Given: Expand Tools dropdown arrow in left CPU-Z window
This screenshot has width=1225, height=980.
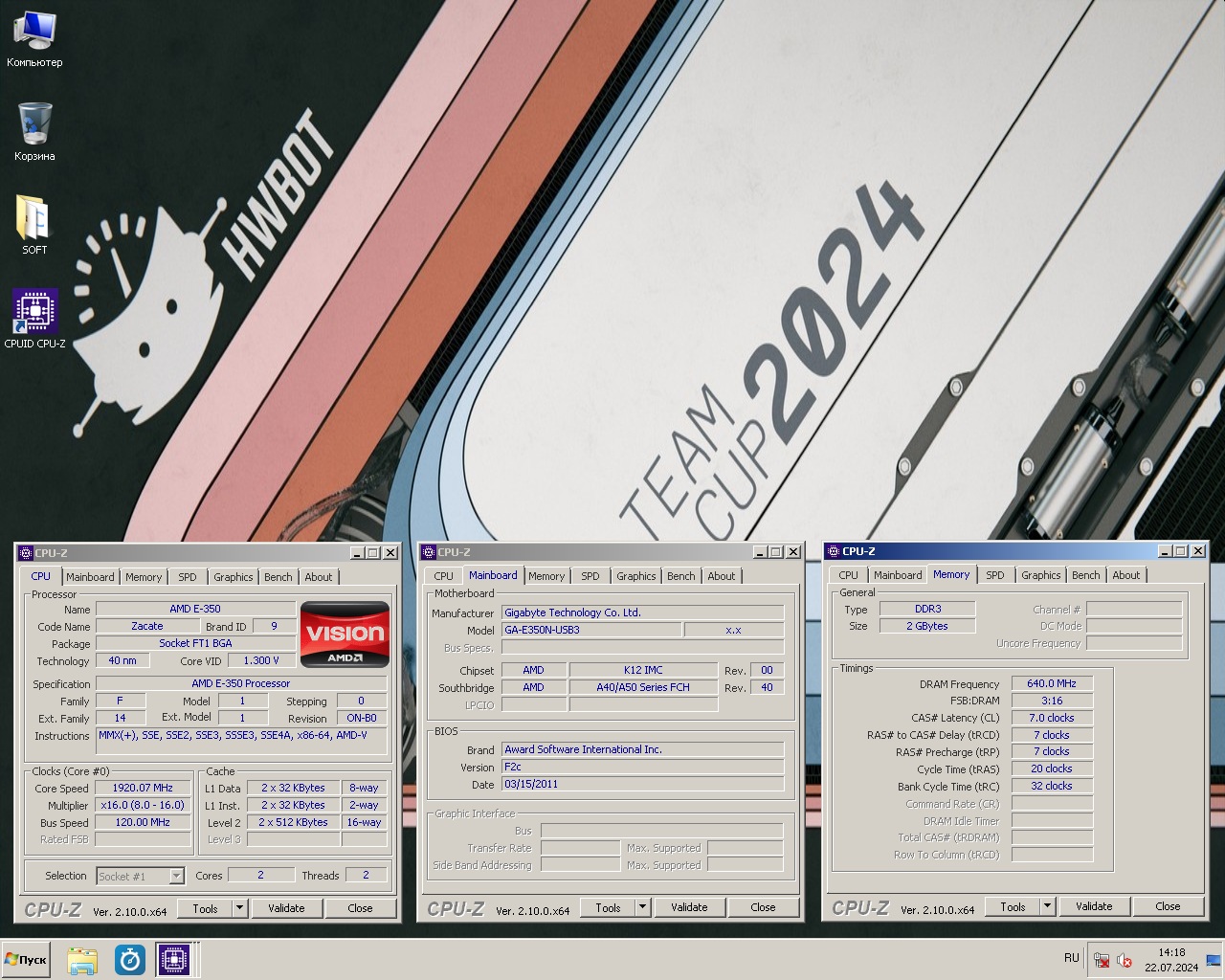Looking at the screenshot, I should point(239,909).
